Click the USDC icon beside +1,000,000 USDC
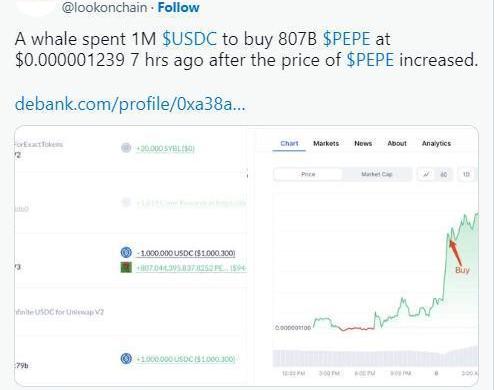 126,359
